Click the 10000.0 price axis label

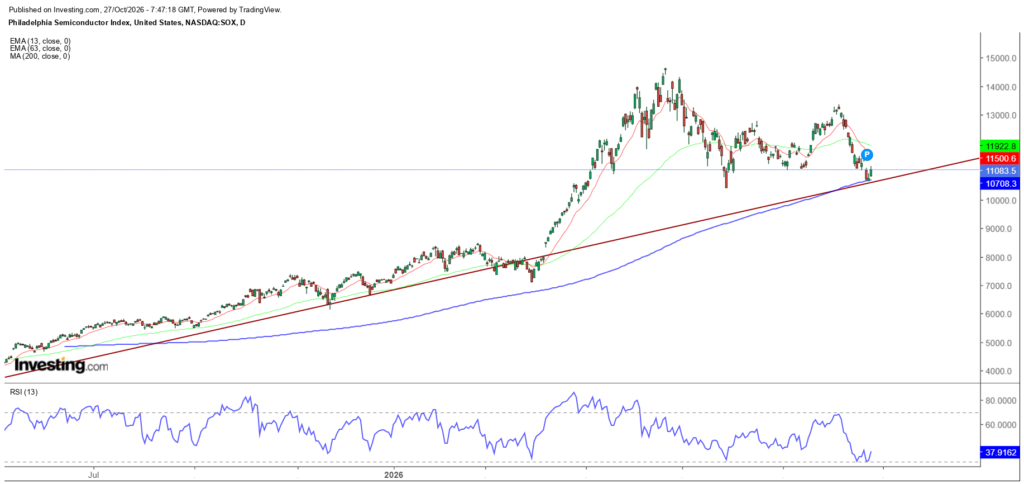(999, 201)
